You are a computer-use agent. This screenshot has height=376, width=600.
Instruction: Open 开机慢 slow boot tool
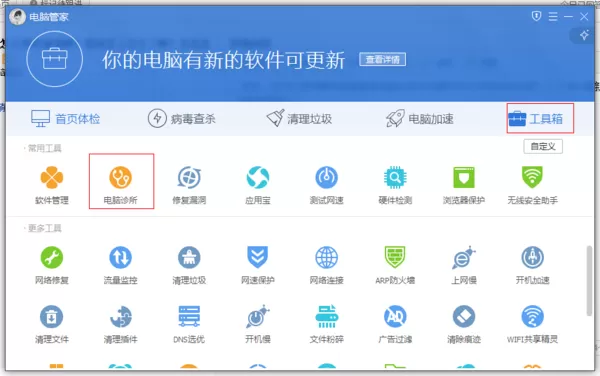(258, 324)
